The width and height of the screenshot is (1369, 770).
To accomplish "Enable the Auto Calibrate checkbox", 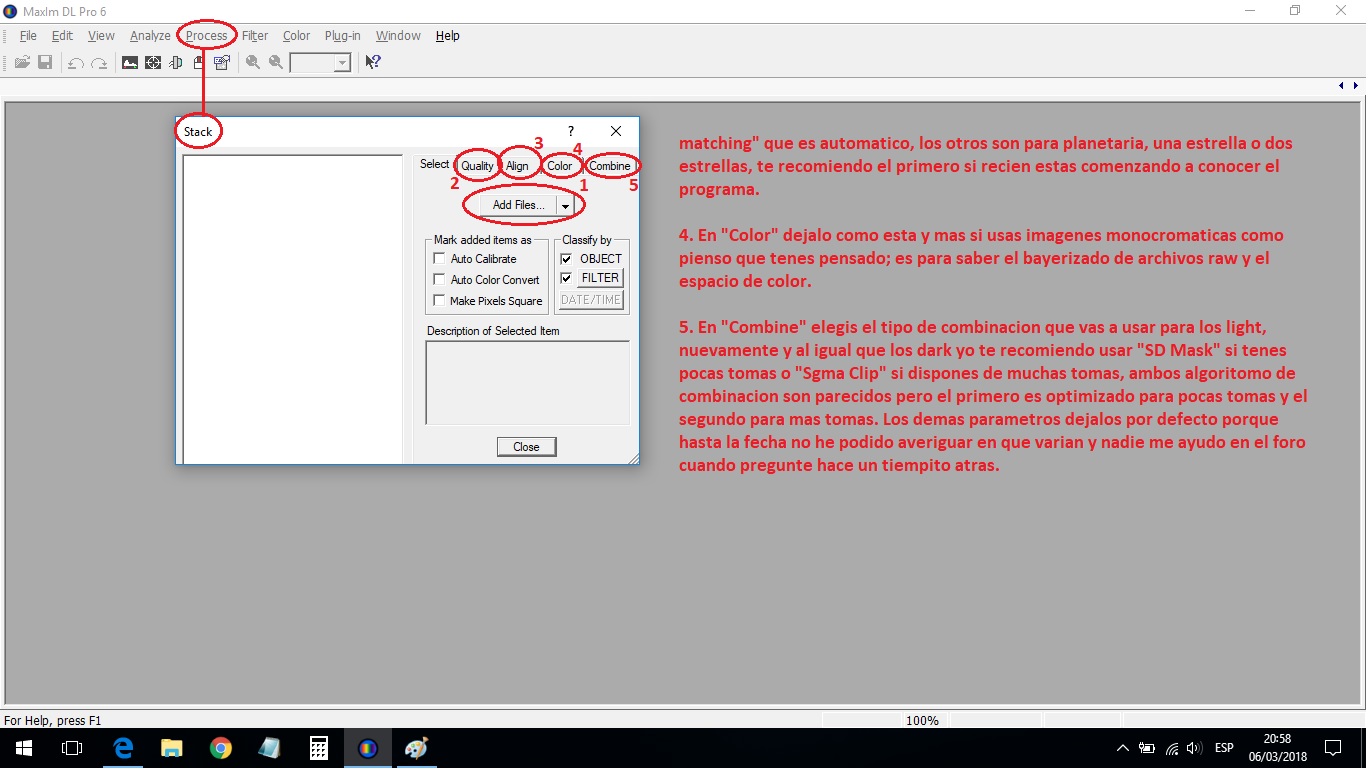I will [x=439, y=259].
